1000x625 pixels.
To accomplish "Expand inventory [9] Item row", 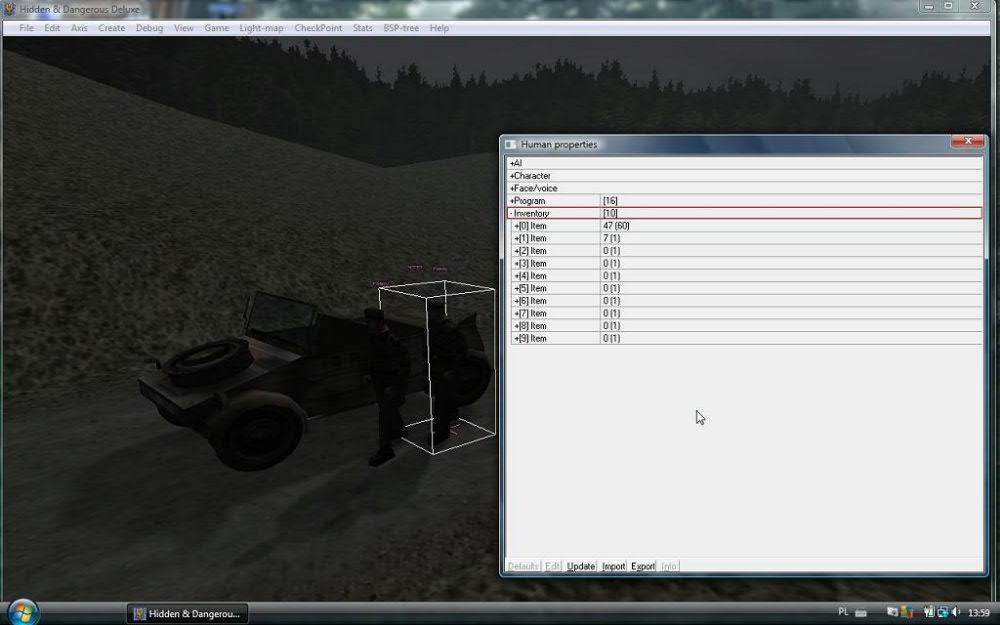I will pyautogui.click(x=517, y=339).
